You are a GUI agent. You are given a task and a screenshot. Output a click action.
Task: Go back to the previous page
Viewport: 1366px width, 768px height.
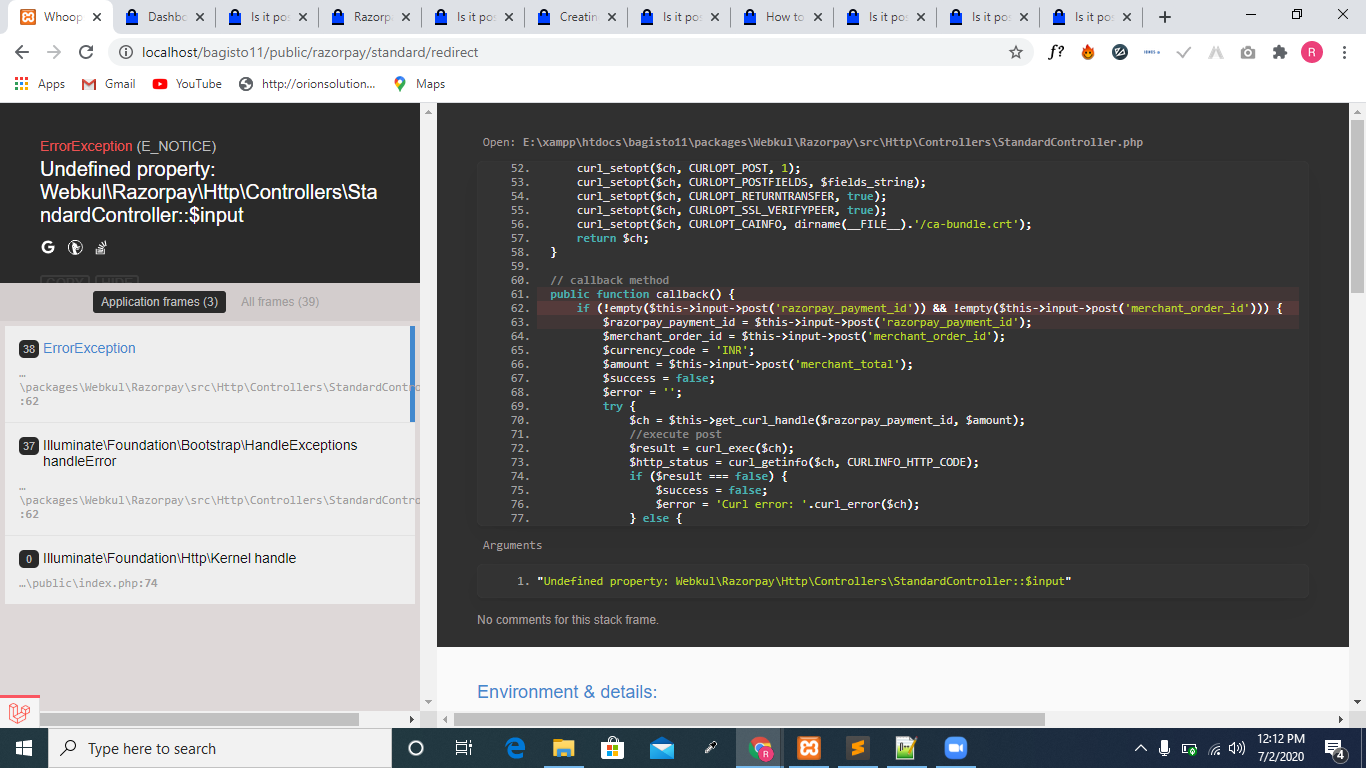[x=22, y=52]
